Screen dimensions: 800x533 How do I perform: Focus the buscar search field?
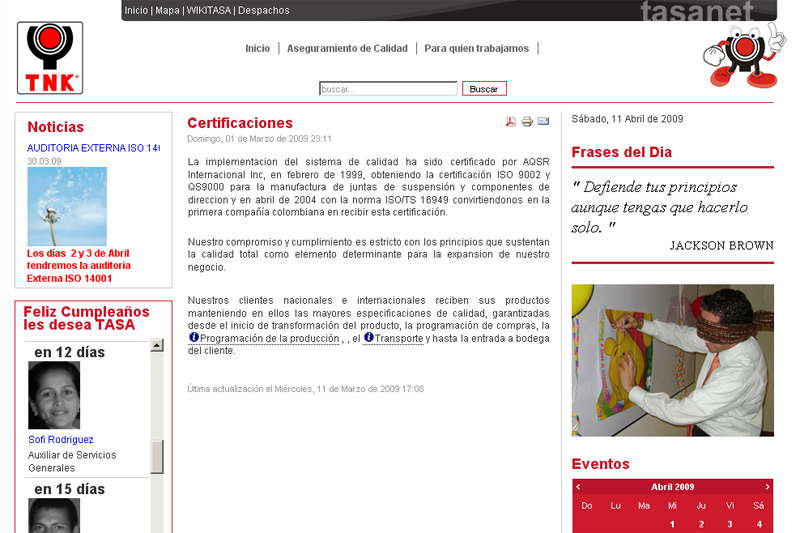point(388,89)
